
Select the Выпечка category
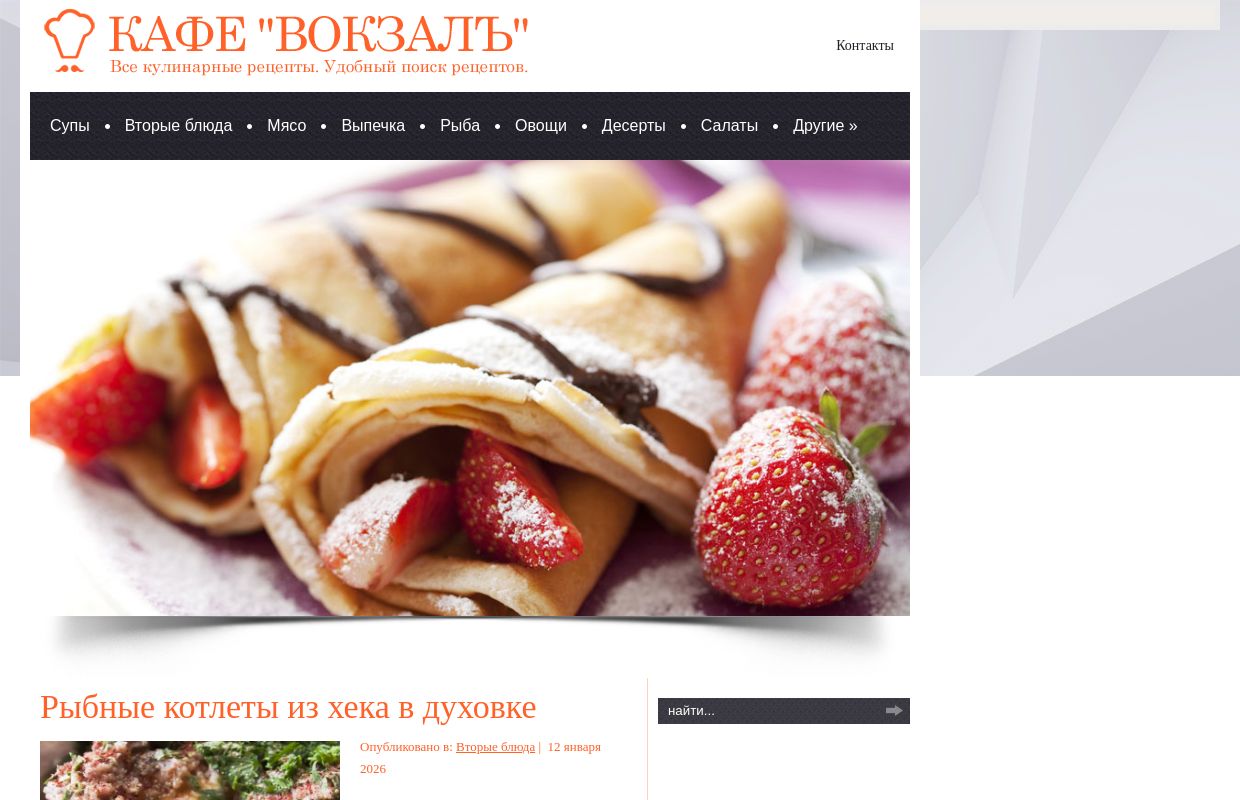[x=373, y=126]
